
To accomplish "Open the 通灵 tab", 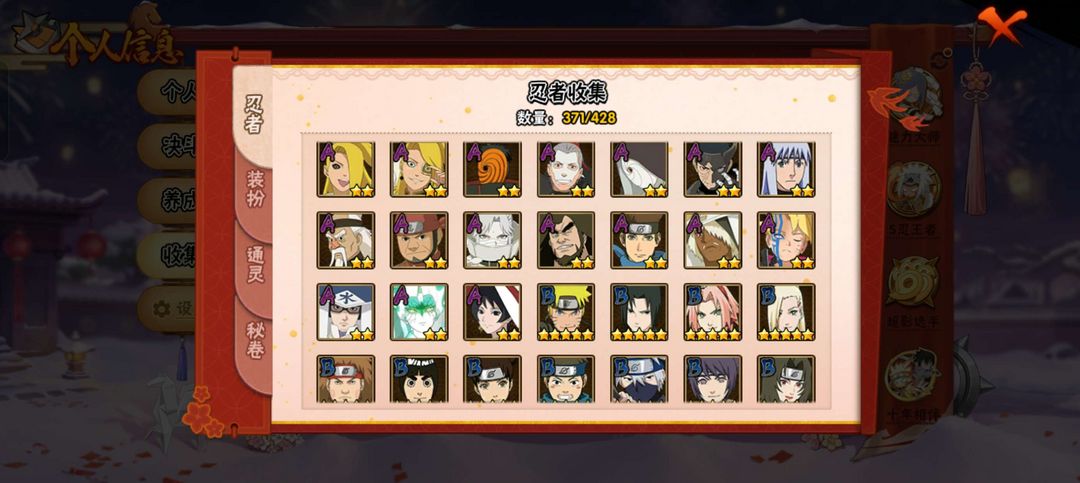I will coord(255,264).
